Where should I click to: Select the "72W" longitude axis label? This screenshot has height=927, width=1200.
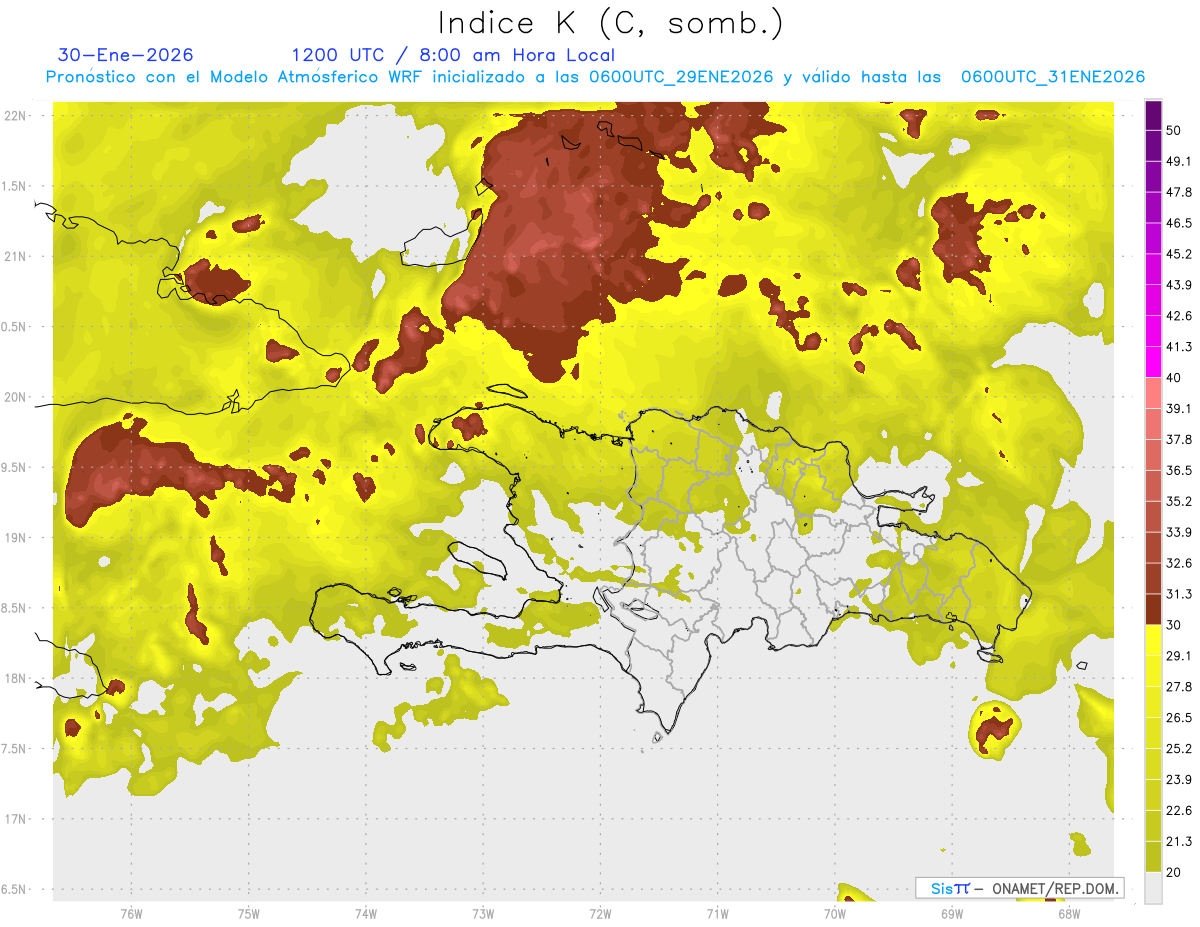point(600,913)
